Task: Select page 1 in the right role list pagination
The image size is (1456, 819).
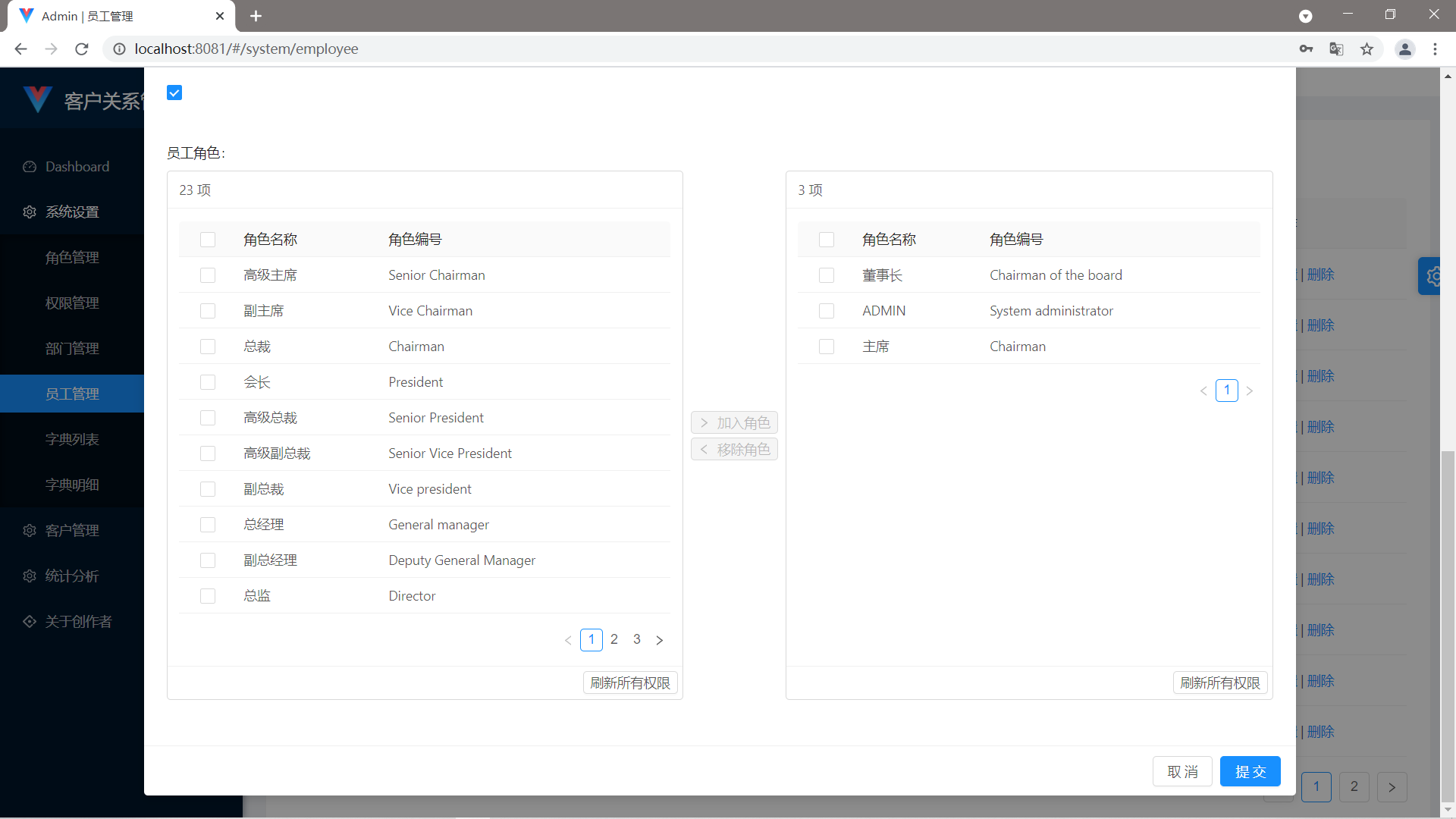Action: point(1227,391)
